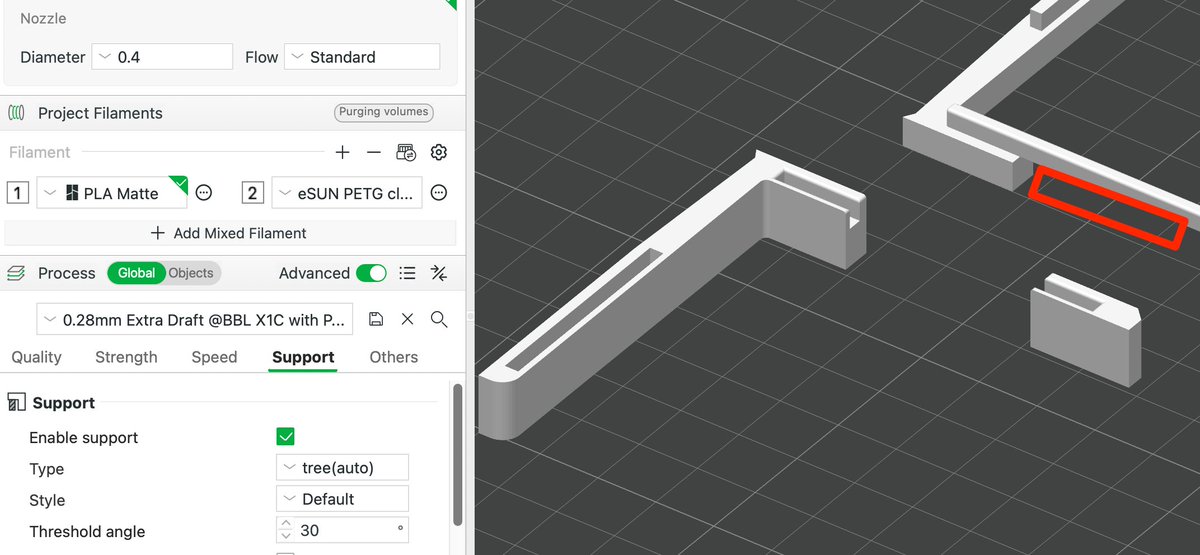Click the settings panel vertical scrollbar

click(x=459, y=455)
